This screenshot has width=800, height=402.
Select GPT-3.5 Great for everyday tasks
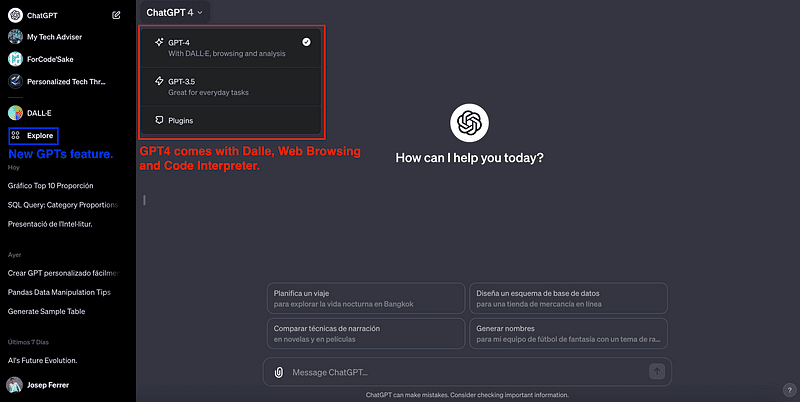click(x=231, y=87)
